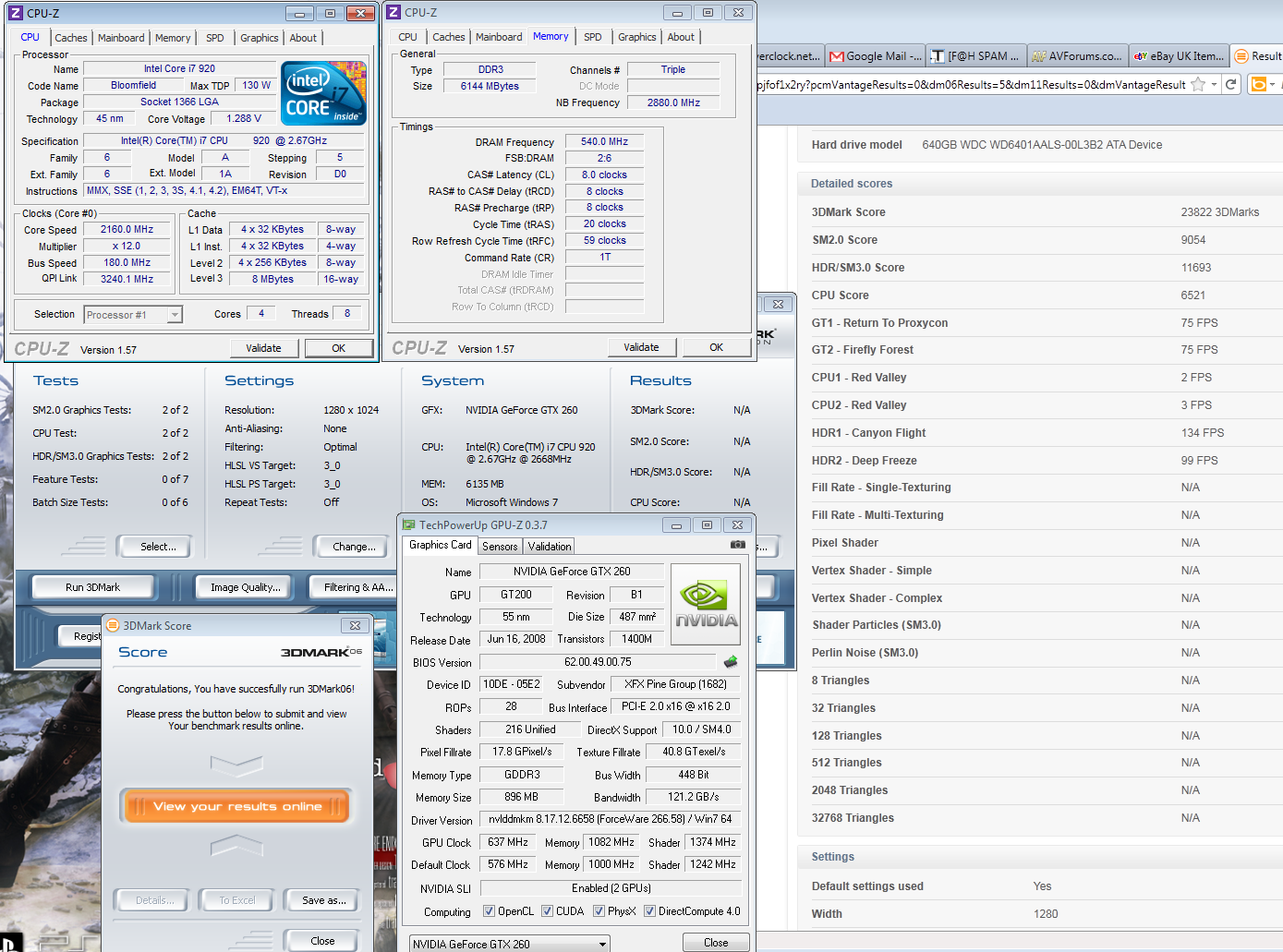
Task: Open the About tab in the CPU-Z CPU window
Action: (303, 38)
